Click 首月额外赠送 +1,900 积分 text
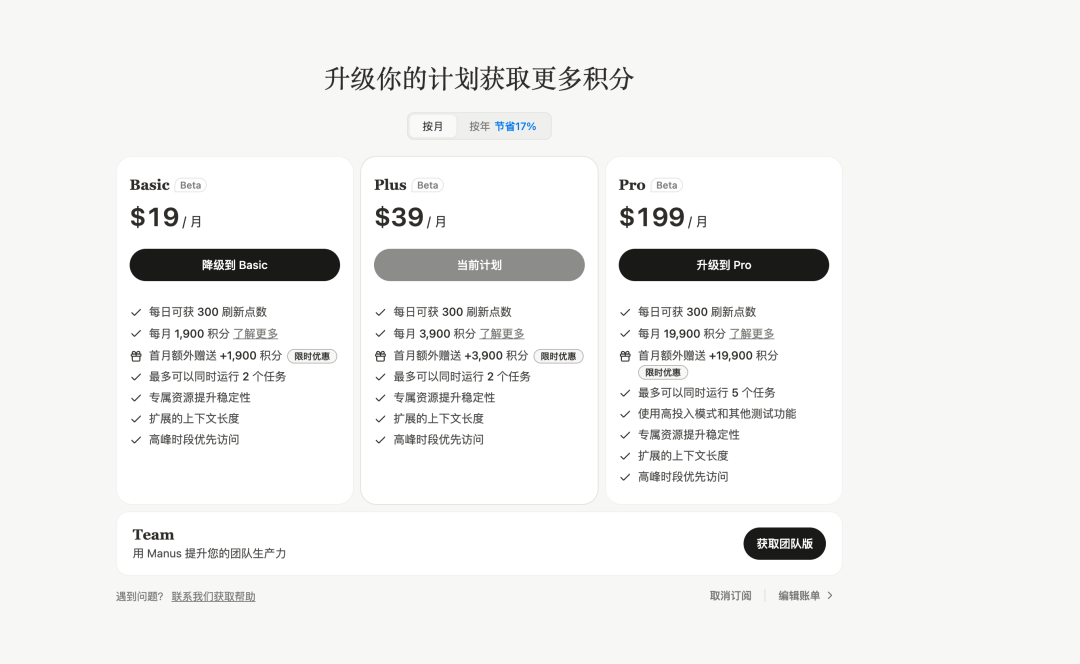This screenshot has width=1080, height=664. click(216, 355)
